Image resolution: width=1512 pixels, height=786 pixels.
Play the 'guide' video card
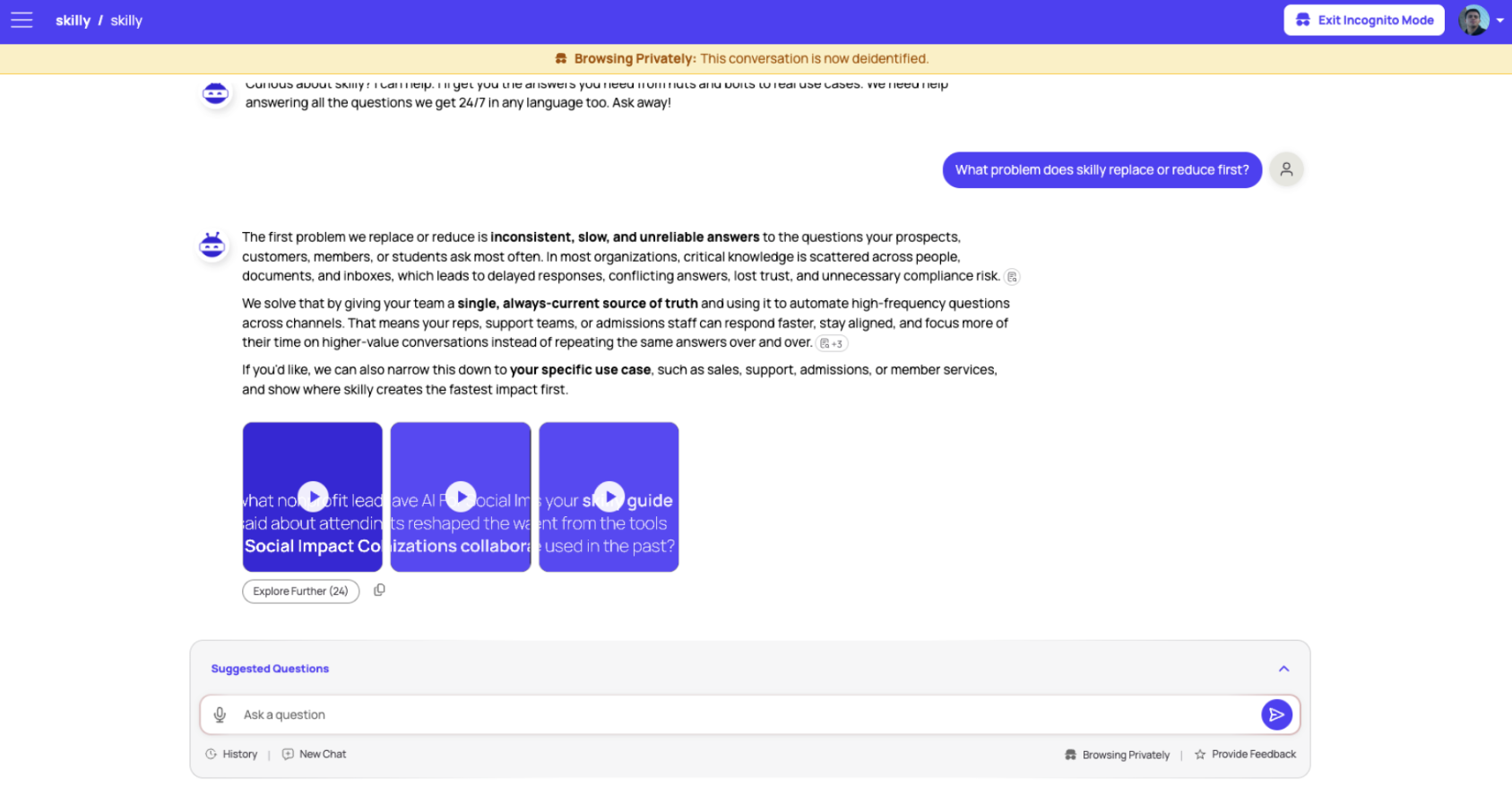(x=609, y=497)
